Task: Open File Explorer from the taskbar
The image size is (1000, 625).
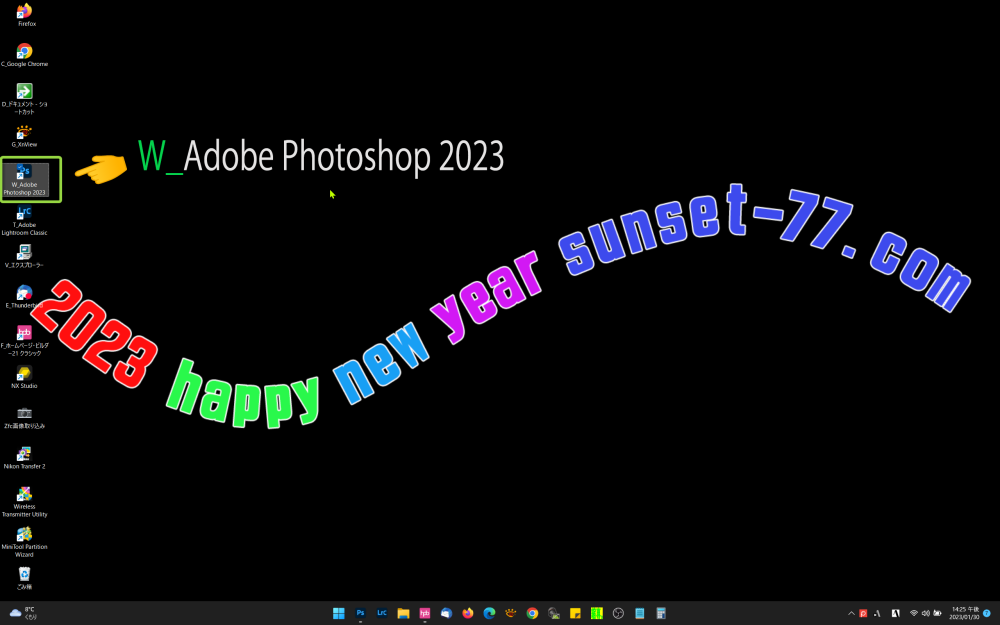Action: pyautogui.click(x=403, y=614)
